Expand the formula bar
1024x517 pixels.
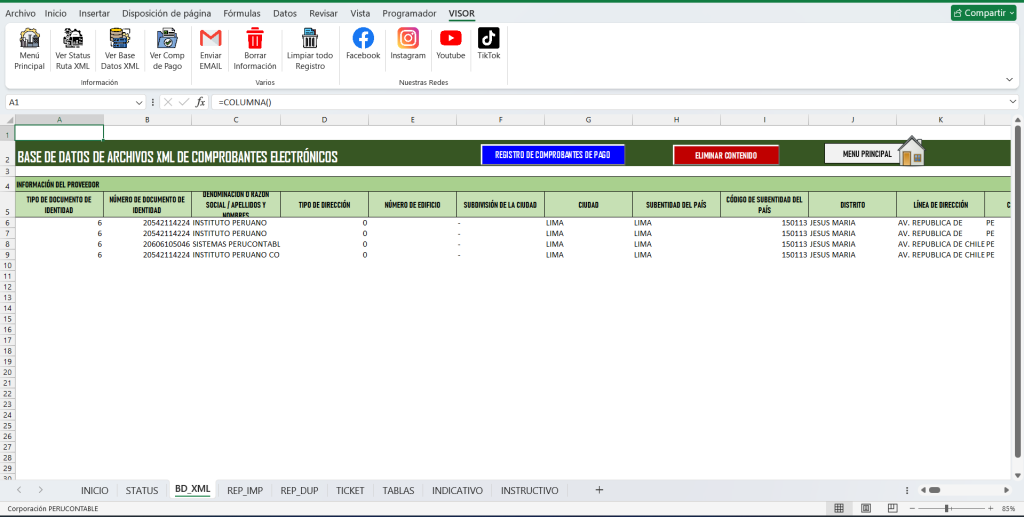(1013, 102)
